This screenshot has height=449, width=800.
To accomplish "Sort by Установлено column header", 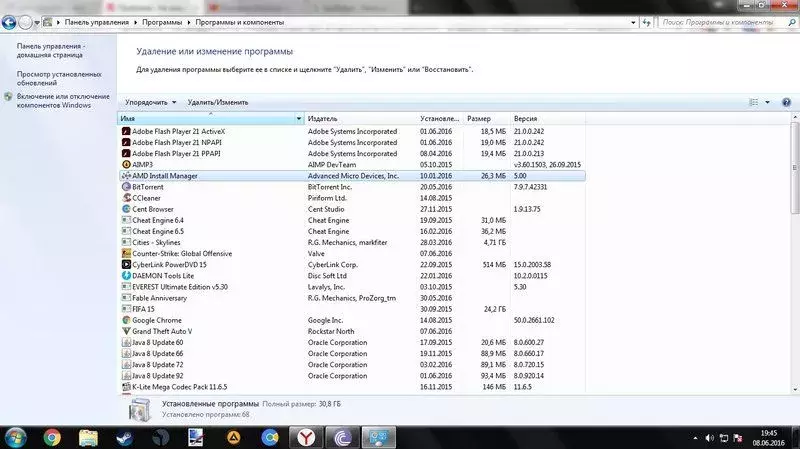I will click(x=440, y=118).
